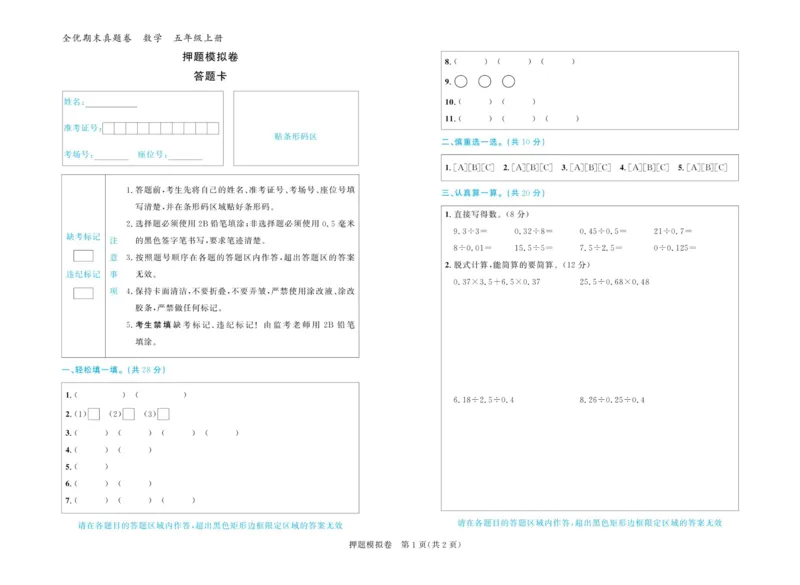Screen dimensions: 800x585
Task: Select option [B] for choice question 3
Action: coord(589,167)
